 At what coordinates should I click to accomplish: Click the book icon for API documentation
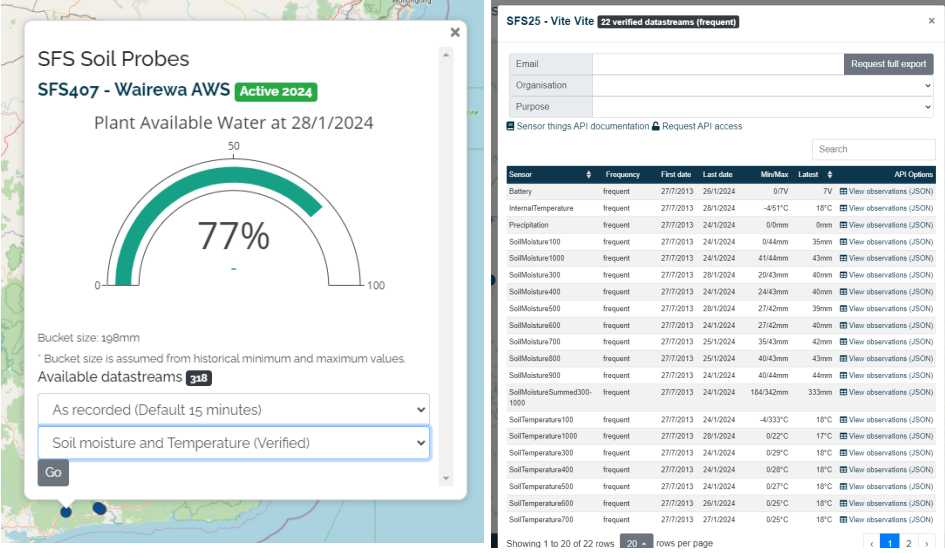coord(510,127)
